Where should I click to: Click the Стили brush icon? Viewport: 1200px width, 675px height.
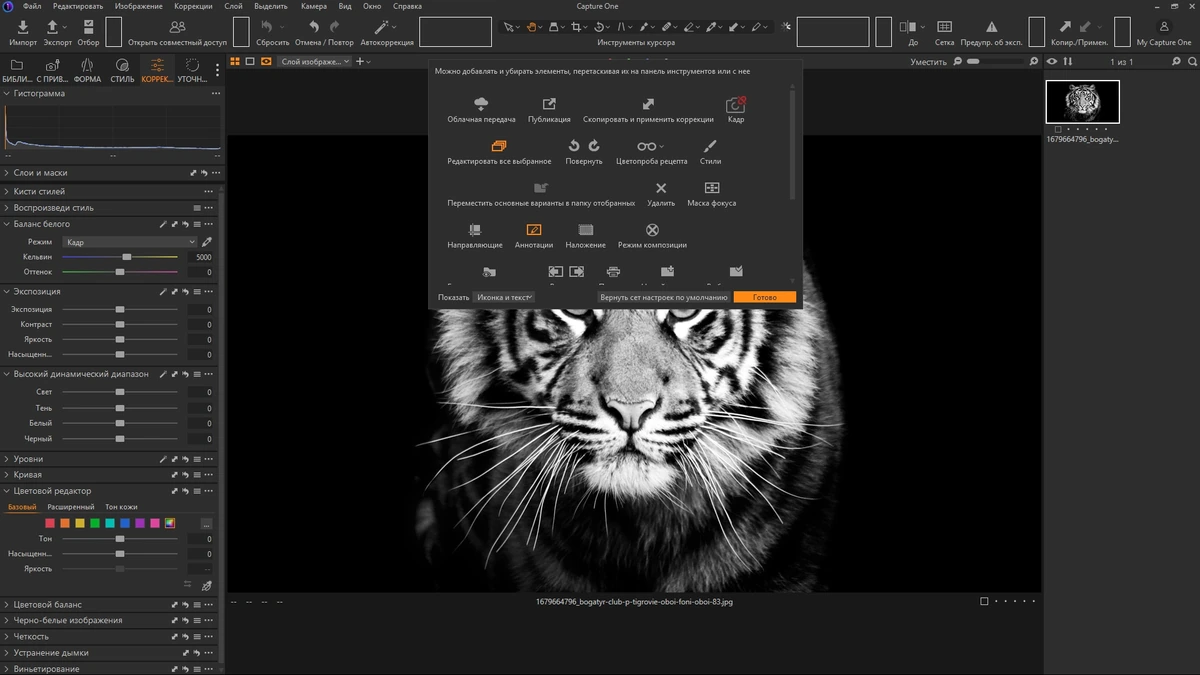click(710, 146)
